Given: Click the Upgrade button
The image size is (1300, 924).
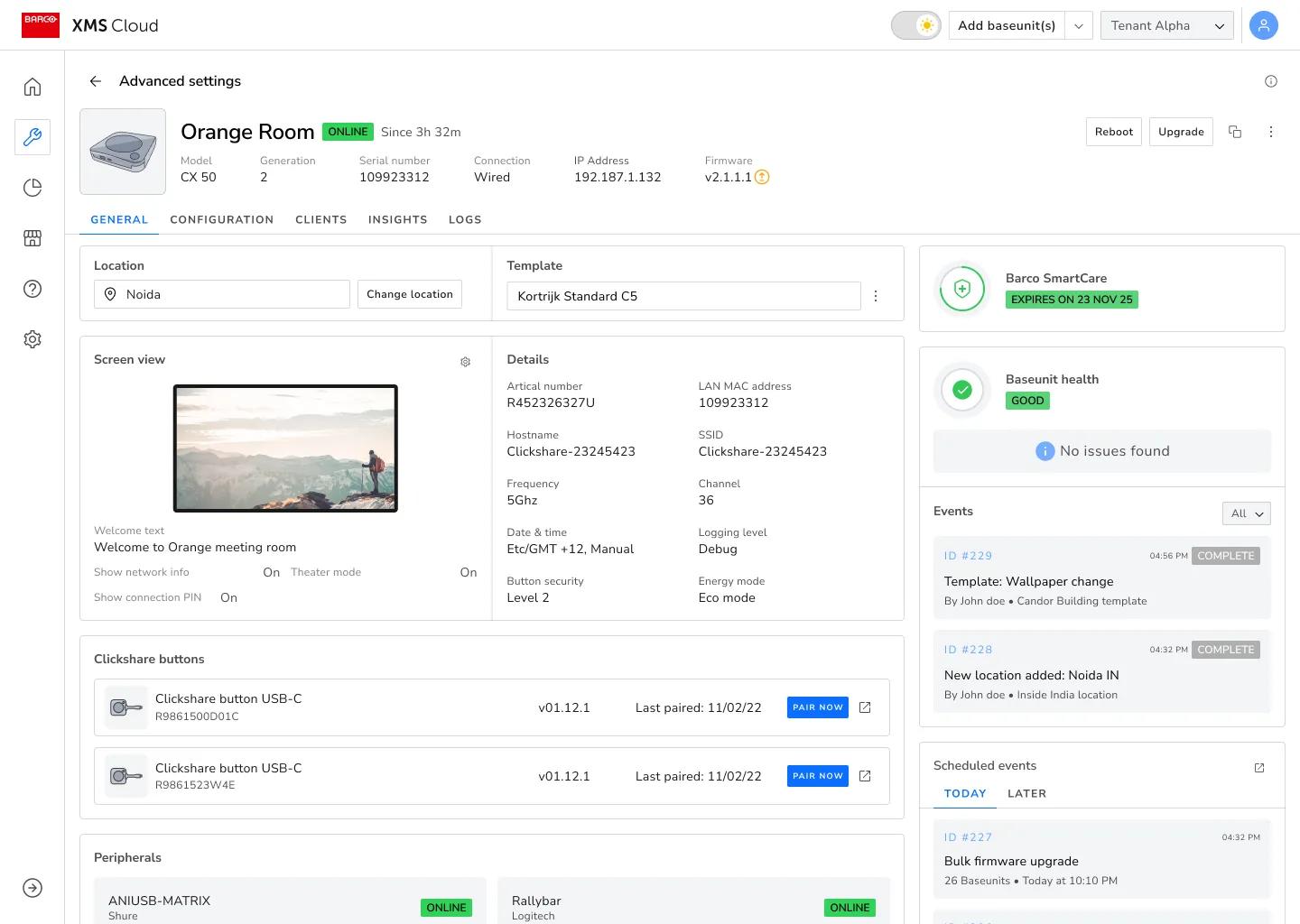Looking at the screenshot, I should pyautogui.click(x=1181, y=132).
